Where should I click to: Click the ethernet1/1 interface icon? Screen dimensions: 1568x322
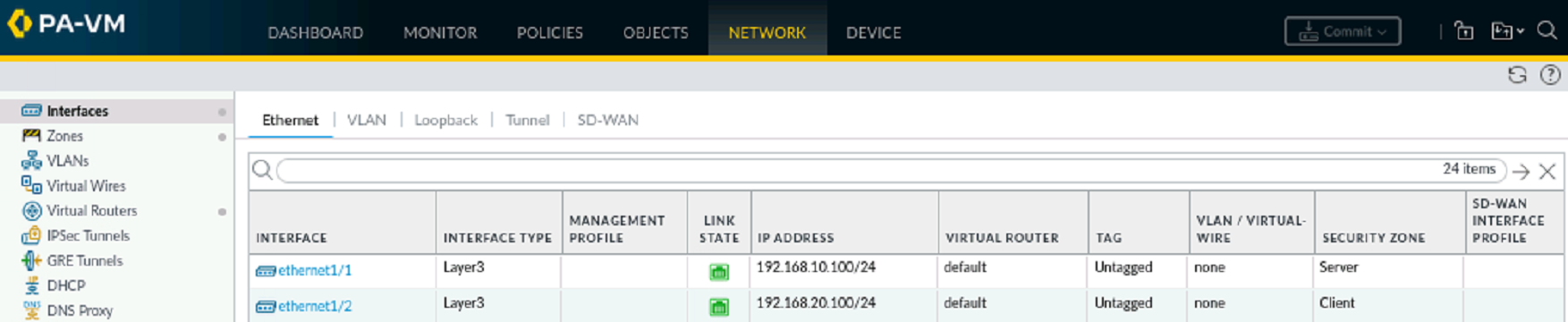tap(266, 271)
